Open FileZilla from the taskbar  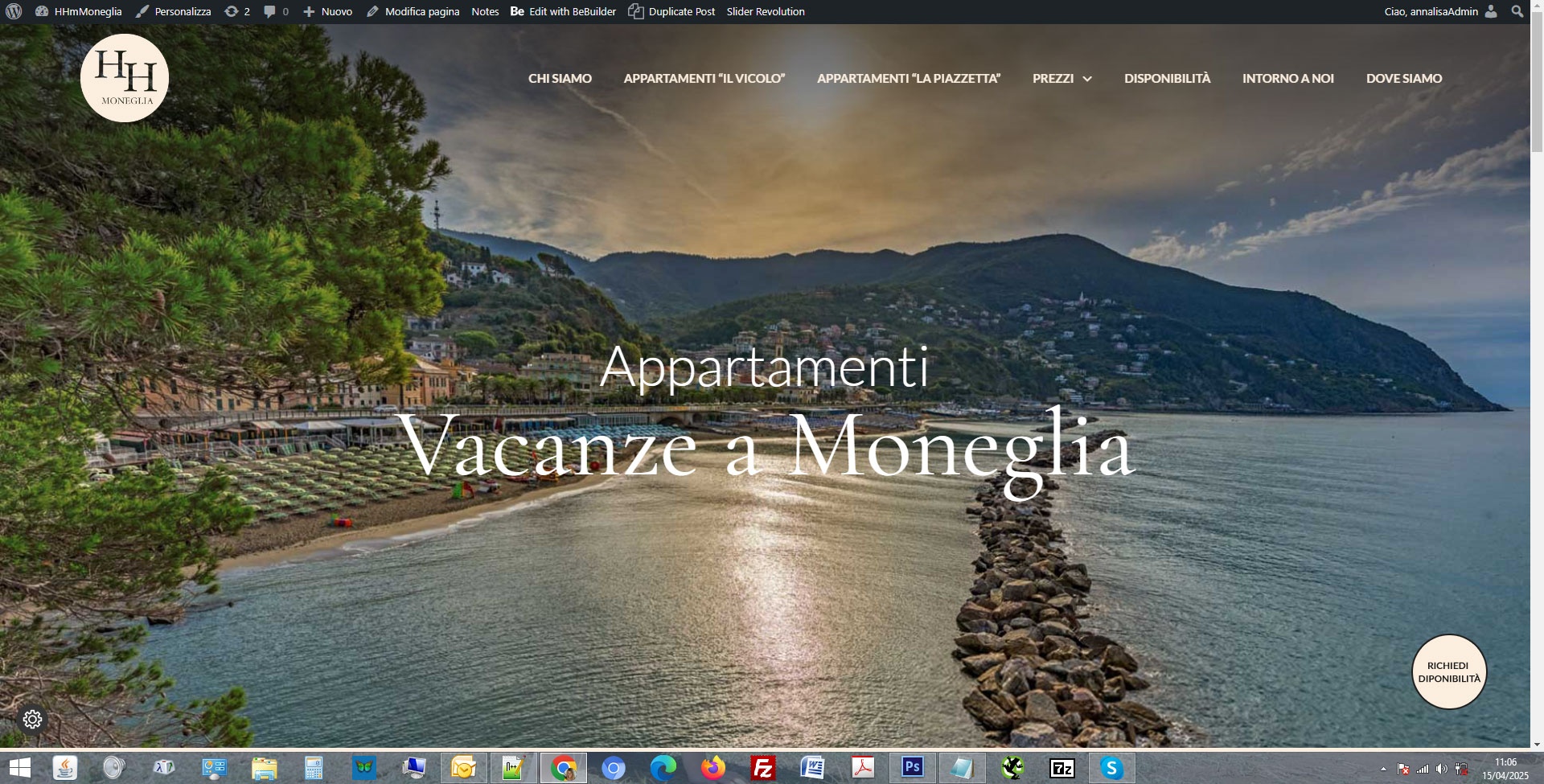coord(762,768)
